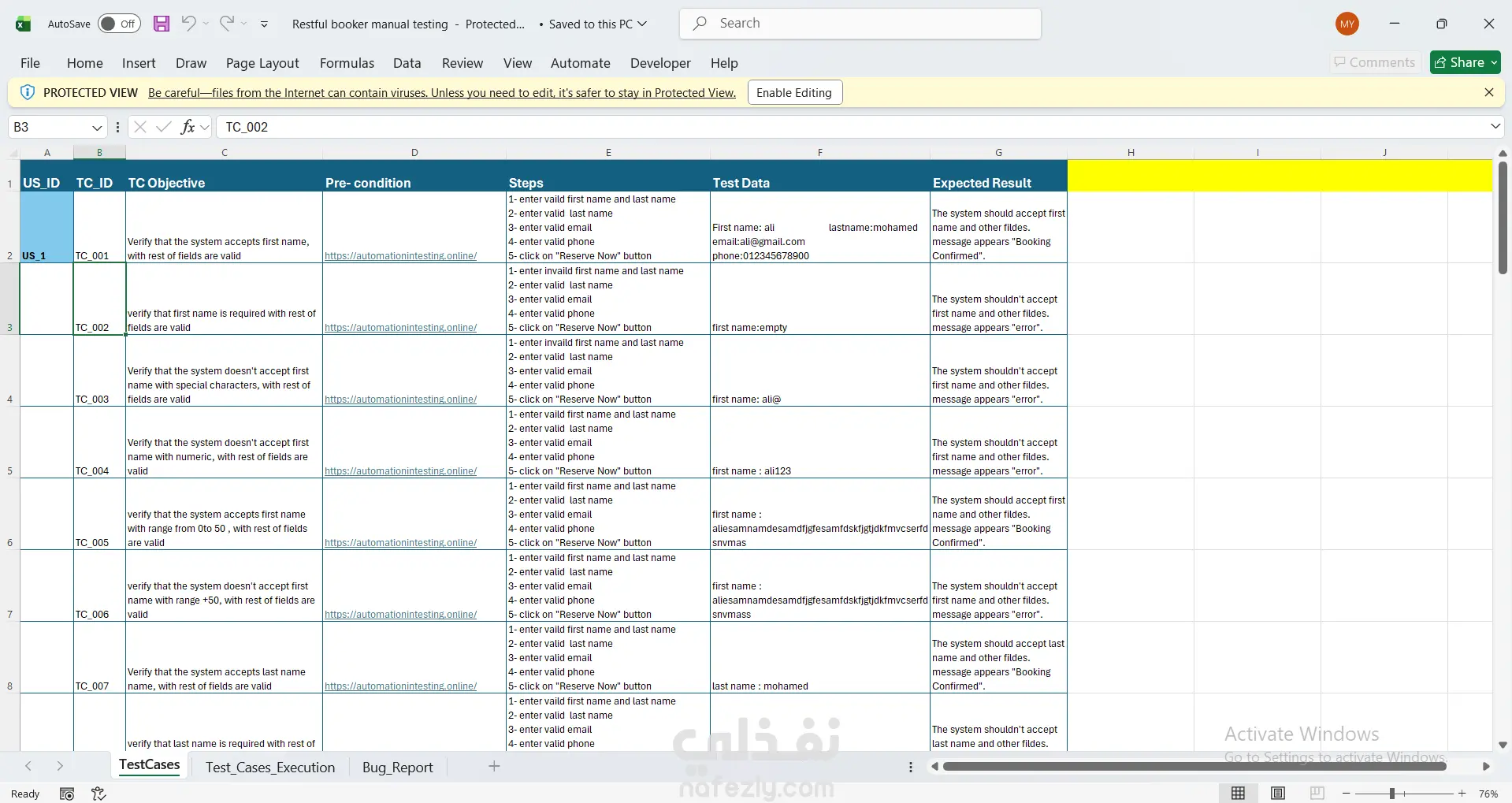Image resolution: width=1512 pixels, height=803 pixels.
Task: Click the 76% zoom level
Action: (x=1488, y=794)
